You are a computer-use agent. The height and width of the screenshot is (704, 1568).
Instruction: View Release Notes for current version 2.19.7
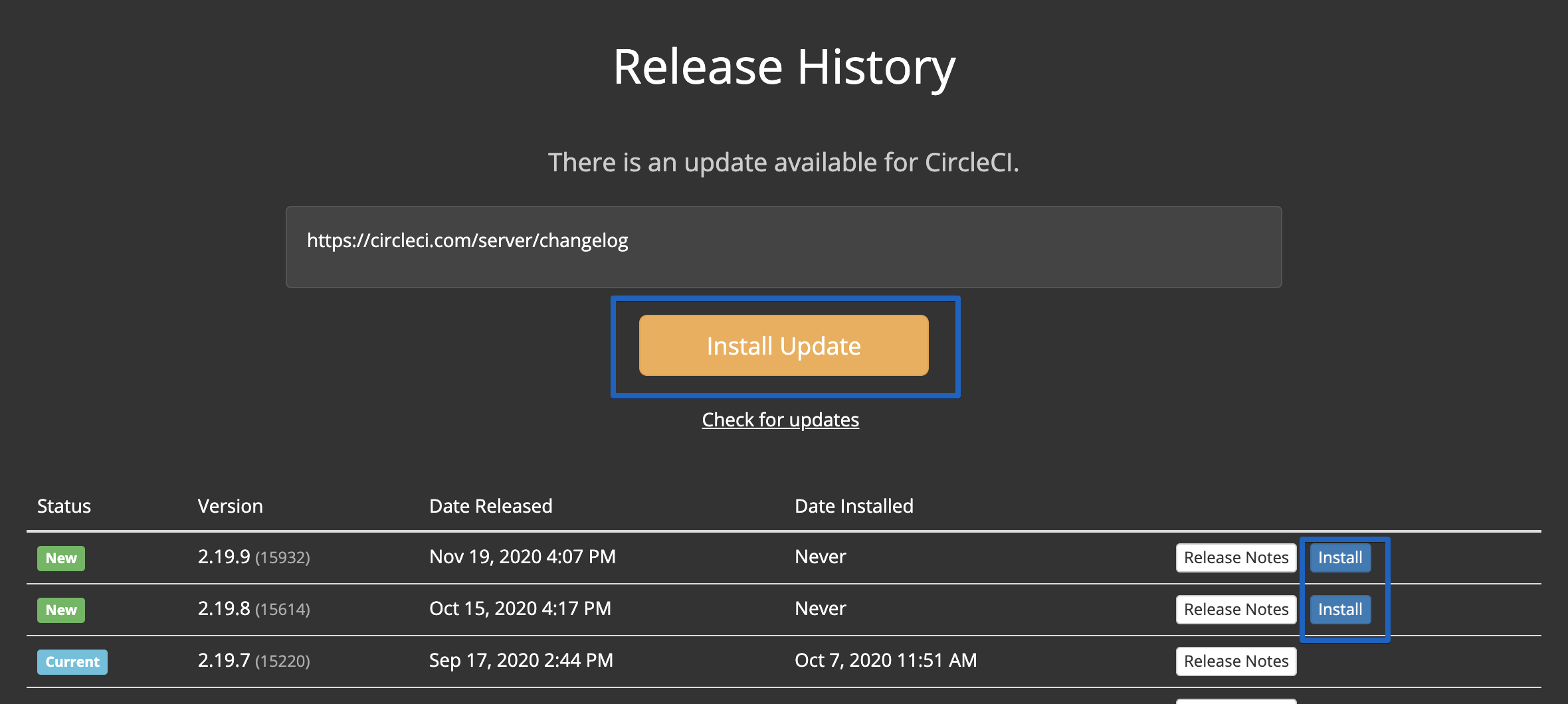point(1236,661)
